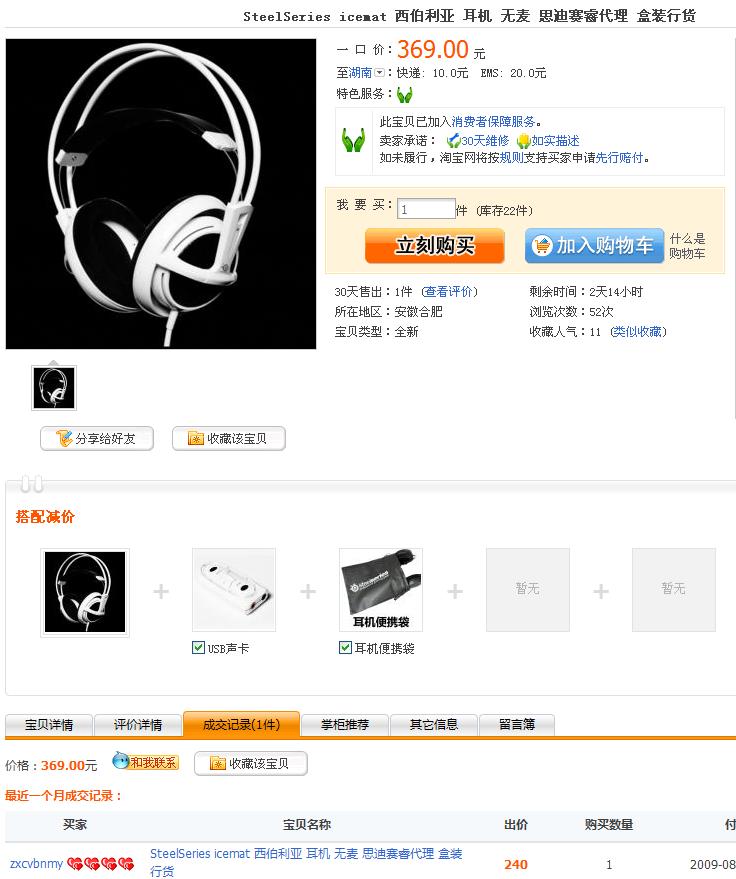Uncheck the 耳机便携袋 checkbox

tap(345, 647)
